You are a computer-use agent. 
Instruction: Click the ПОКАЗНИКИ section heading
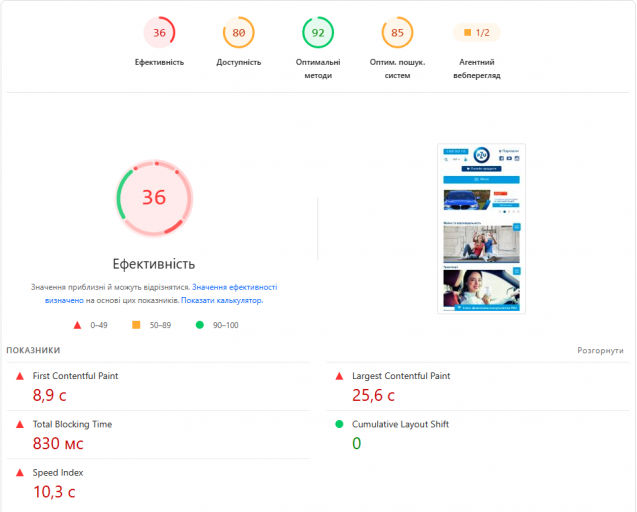pos(33,350)
